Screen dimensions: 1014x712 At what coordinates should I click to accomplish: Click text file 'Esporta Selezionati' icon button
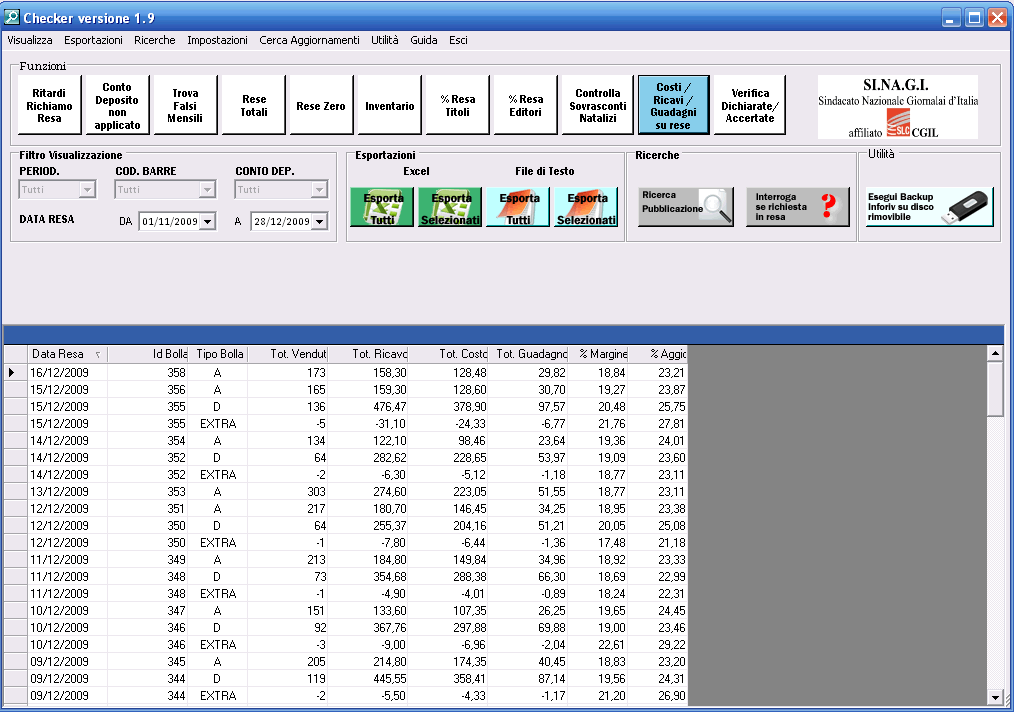tap(586, 206)
